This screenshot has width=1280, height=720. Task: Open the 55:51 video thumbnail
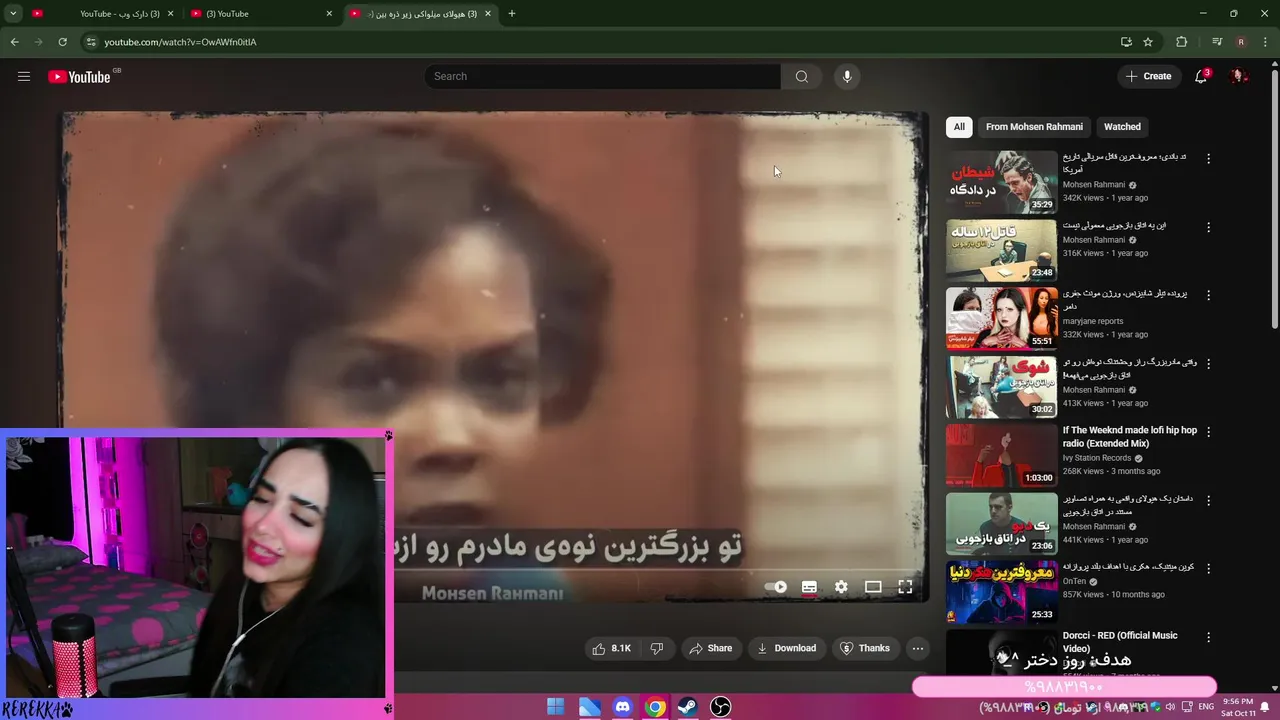click(x=1001, y=318)
